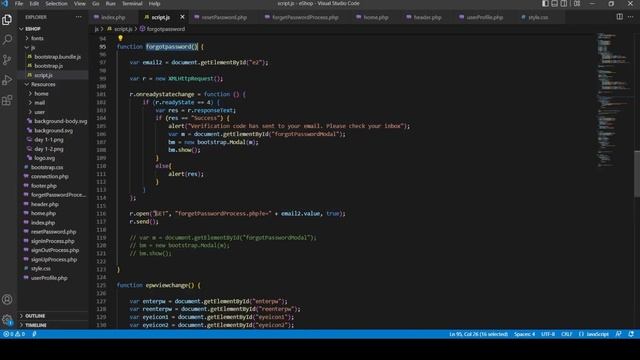The width and height of the screenshot is (640, 360).
Task: Change file encoding UTF-8
Action: tap(548, 334)
